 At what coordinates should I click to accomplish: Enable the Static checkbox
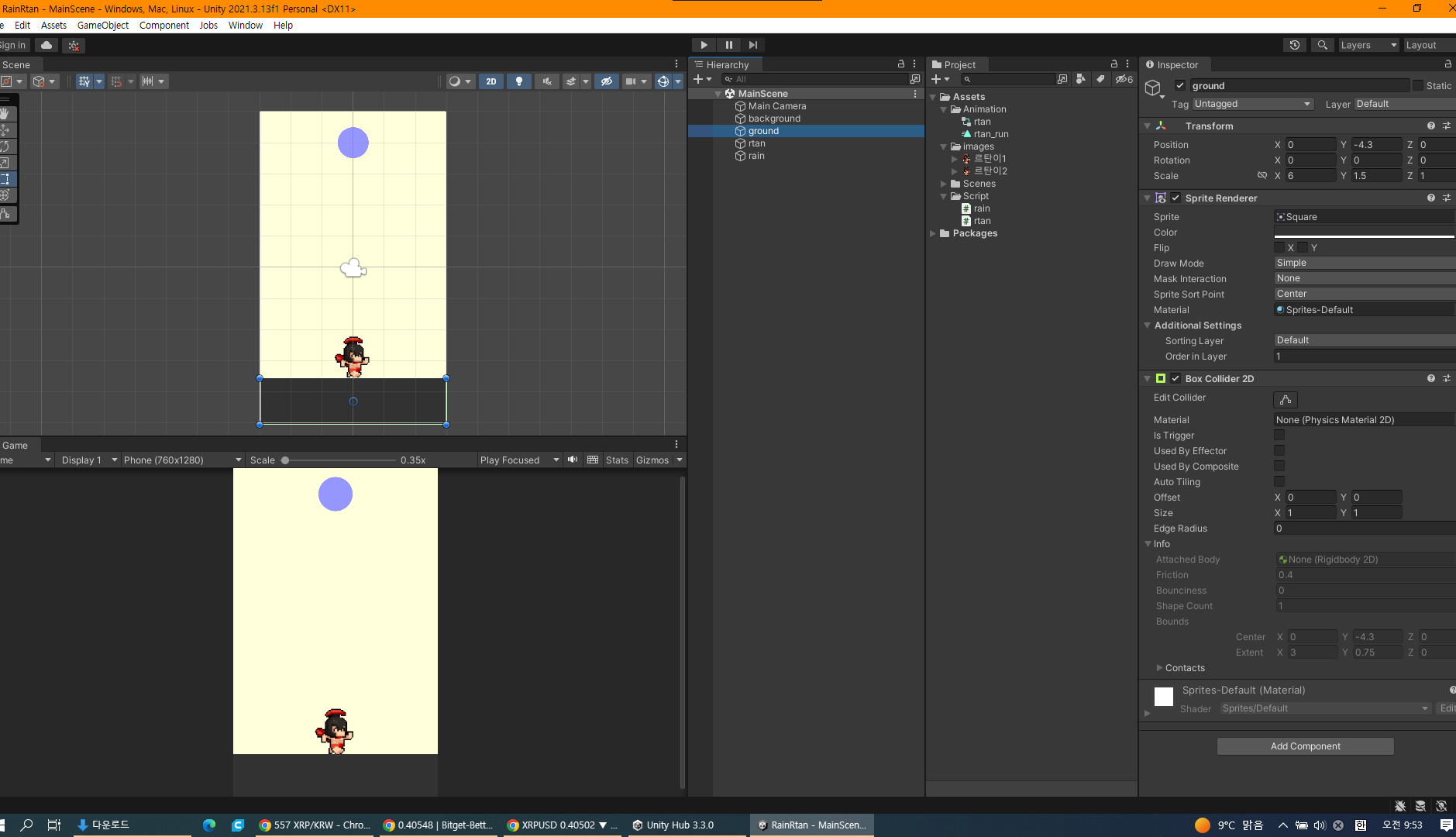click(1418, 85)
